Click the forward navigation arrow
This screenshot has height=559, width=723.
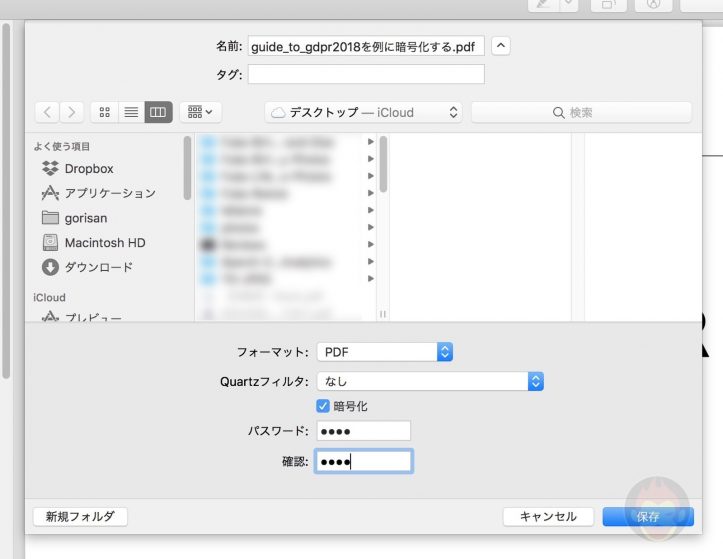tap(71, 112)
